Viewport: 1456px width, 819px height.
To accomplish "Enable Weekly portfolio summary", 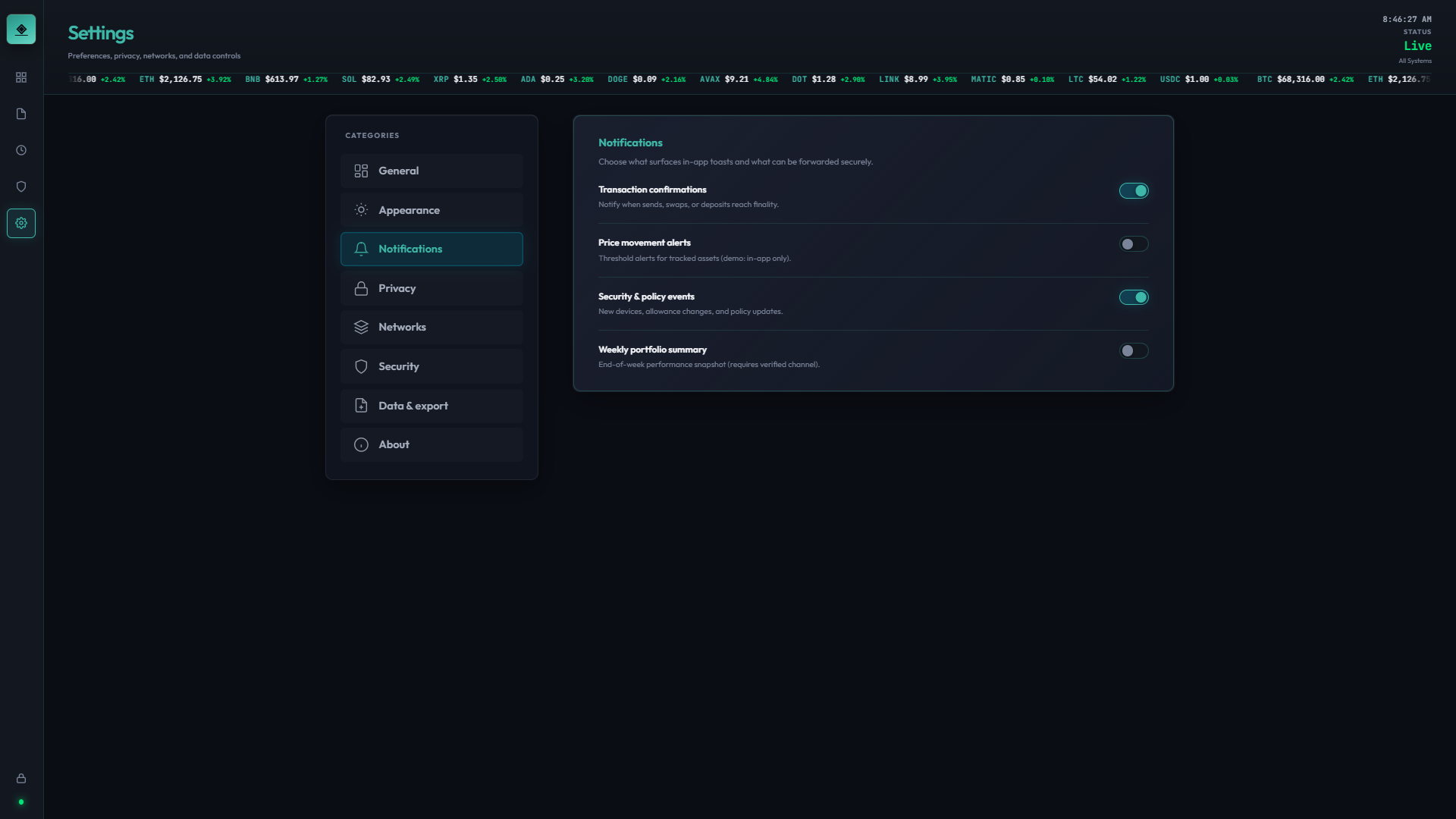I will tap(1134, 350).
